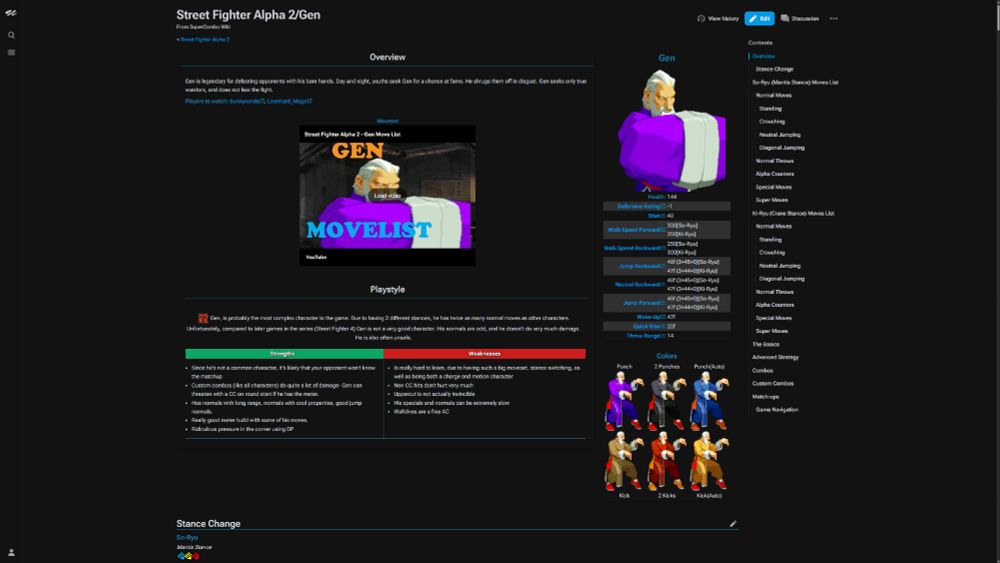Click the red Weaknesses table header
This screenshot has width=1000, height=563.
pyautogui.click(x=485, y=354)
